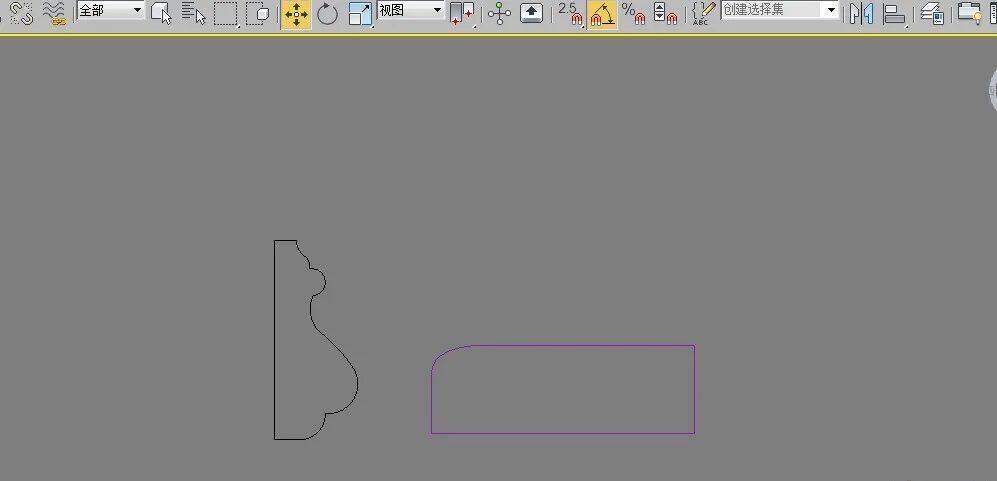The height and width of the screenshot is (481, 997).
Task: Activate the Select and Scale tool
Action: (360, 13)
